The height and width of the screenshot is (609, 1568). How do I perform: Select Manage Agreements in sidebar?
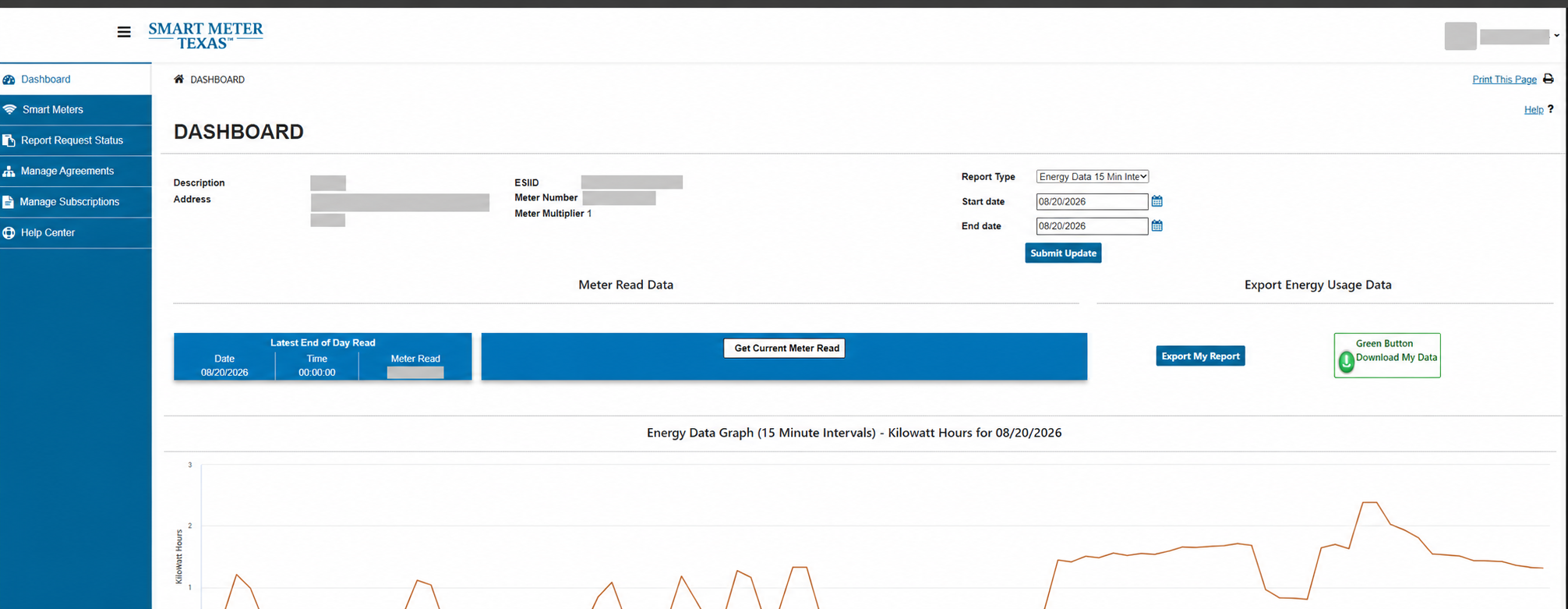[x=76, y=171]
